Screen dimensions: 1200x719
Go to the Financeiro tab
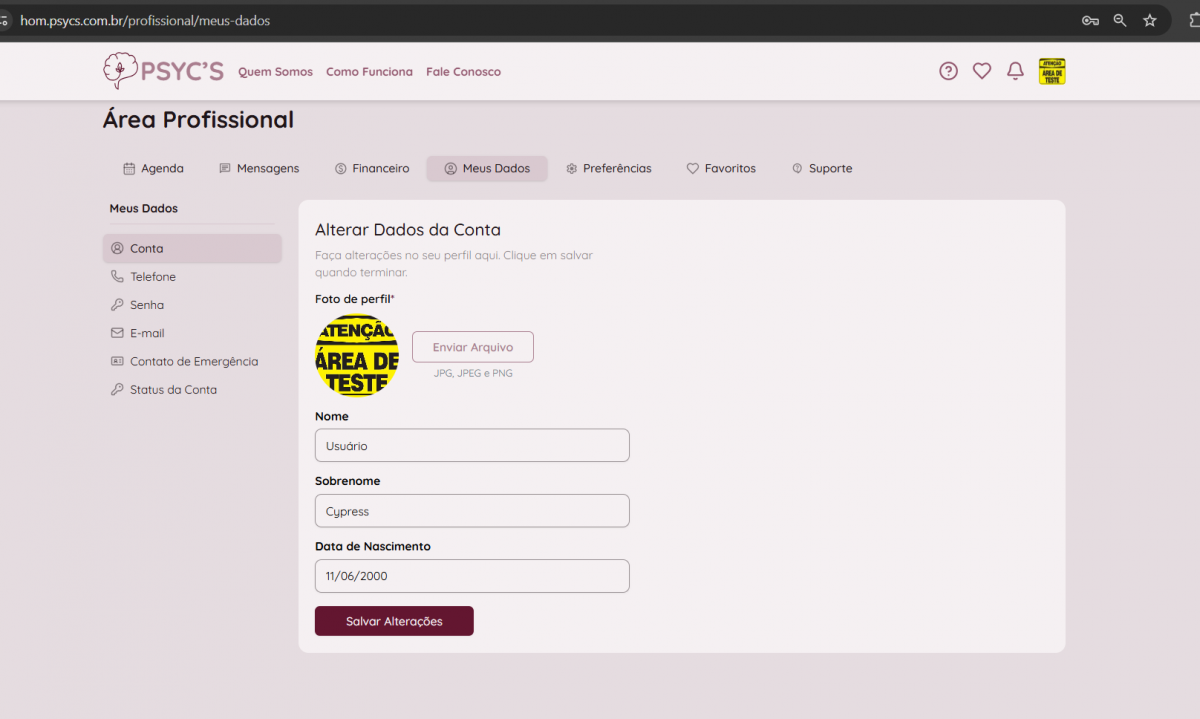(372, 169)
